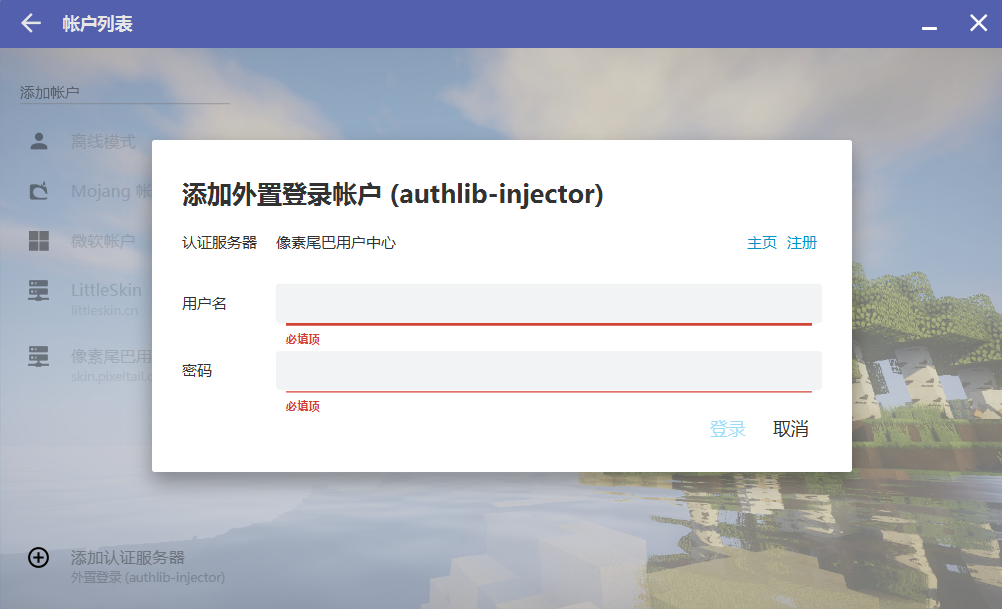
Task: Select the offline mode person icon
Action: [x=39, y=141]
